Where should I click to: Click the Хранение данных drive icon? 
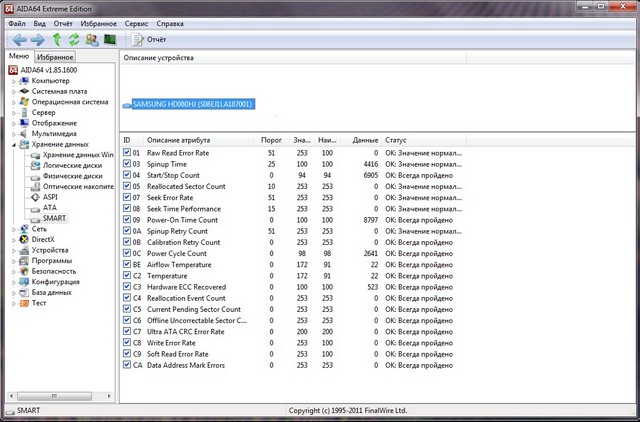24,144
